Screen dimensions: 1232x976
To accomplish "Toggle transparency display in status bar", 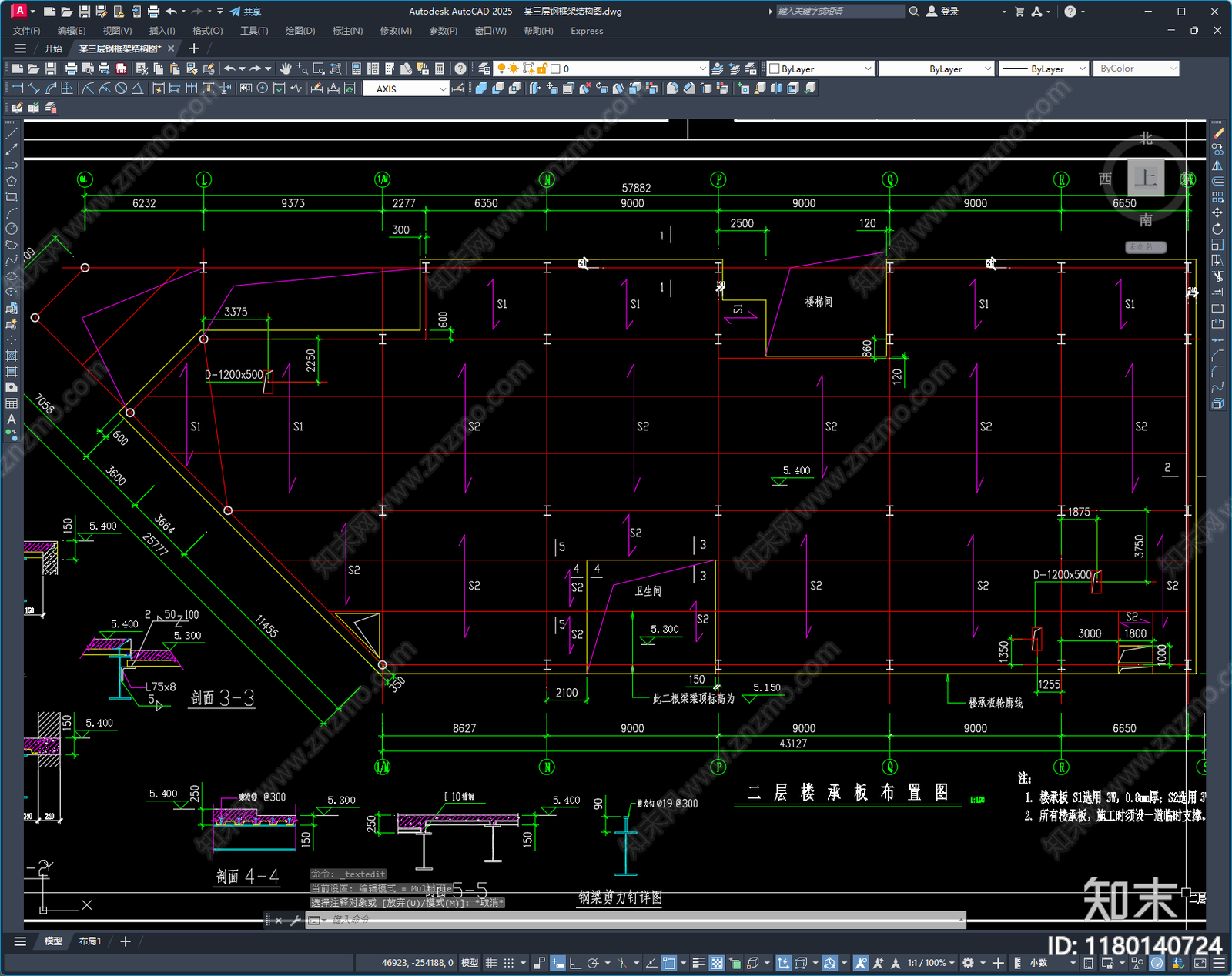I will pos(717,963).
